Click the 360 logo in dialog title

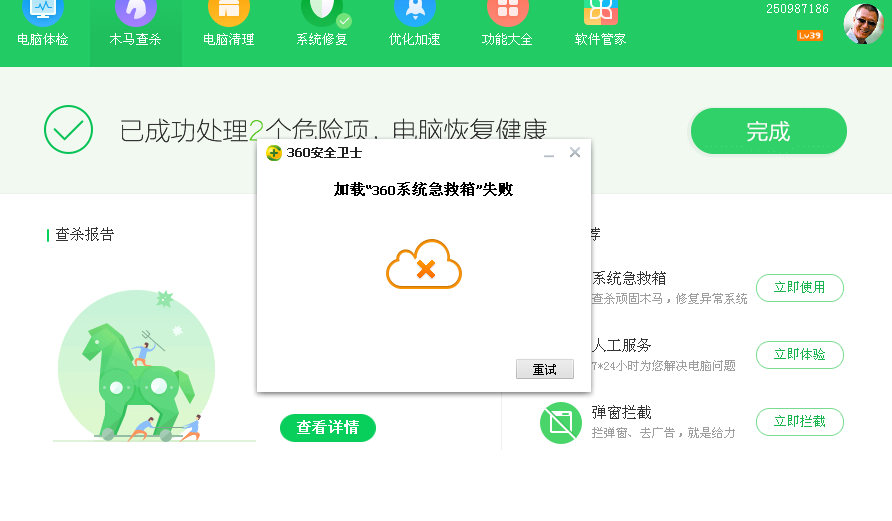(274, 153)
